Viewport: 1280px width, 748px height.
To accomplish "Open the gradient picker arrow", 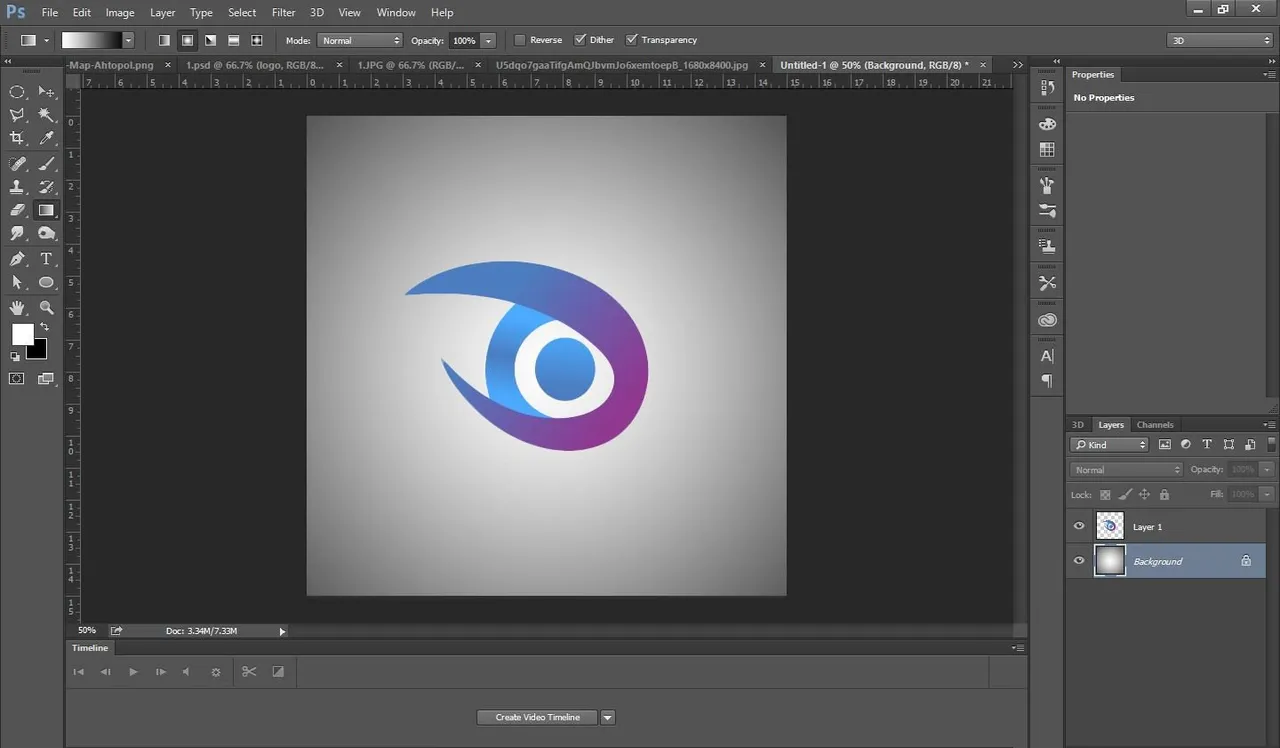I will [x=128, y=40].
